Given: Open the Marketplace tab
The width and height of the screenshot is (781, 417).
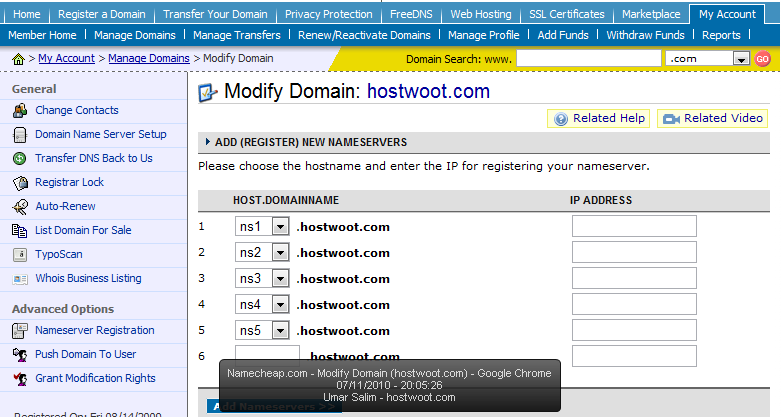Looking at the screenshot, I should pyautogui.click(x=651, y=14).
